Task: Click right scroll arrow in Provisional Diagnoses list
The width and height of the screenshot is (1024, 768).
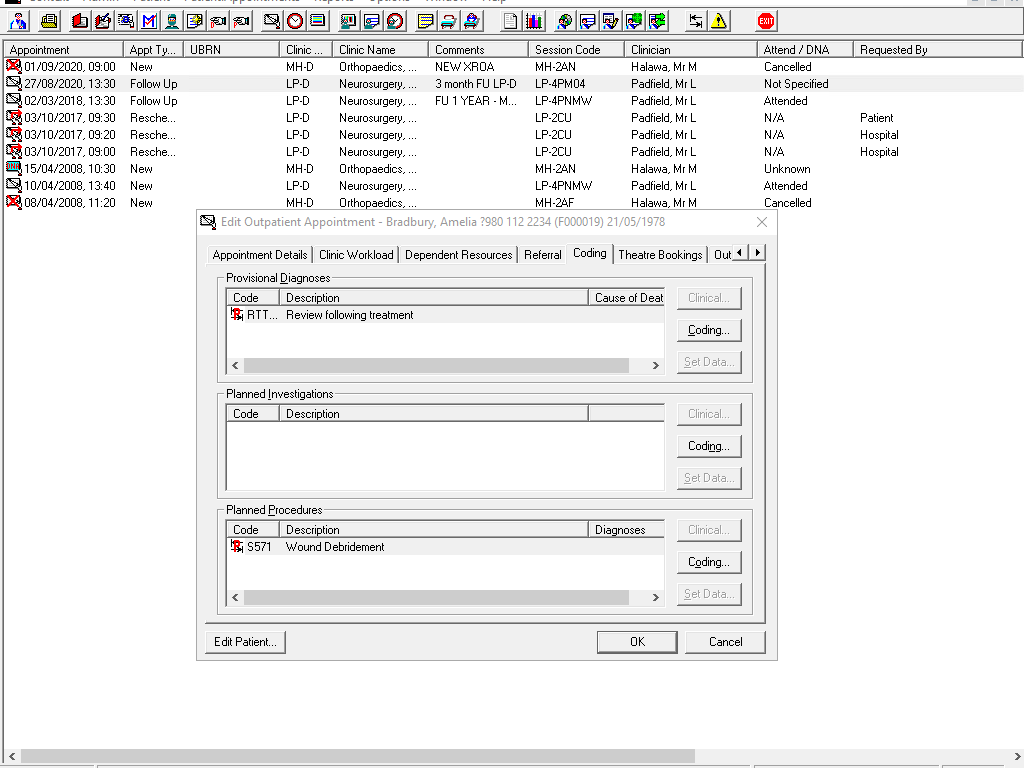Action: [656, 366]
